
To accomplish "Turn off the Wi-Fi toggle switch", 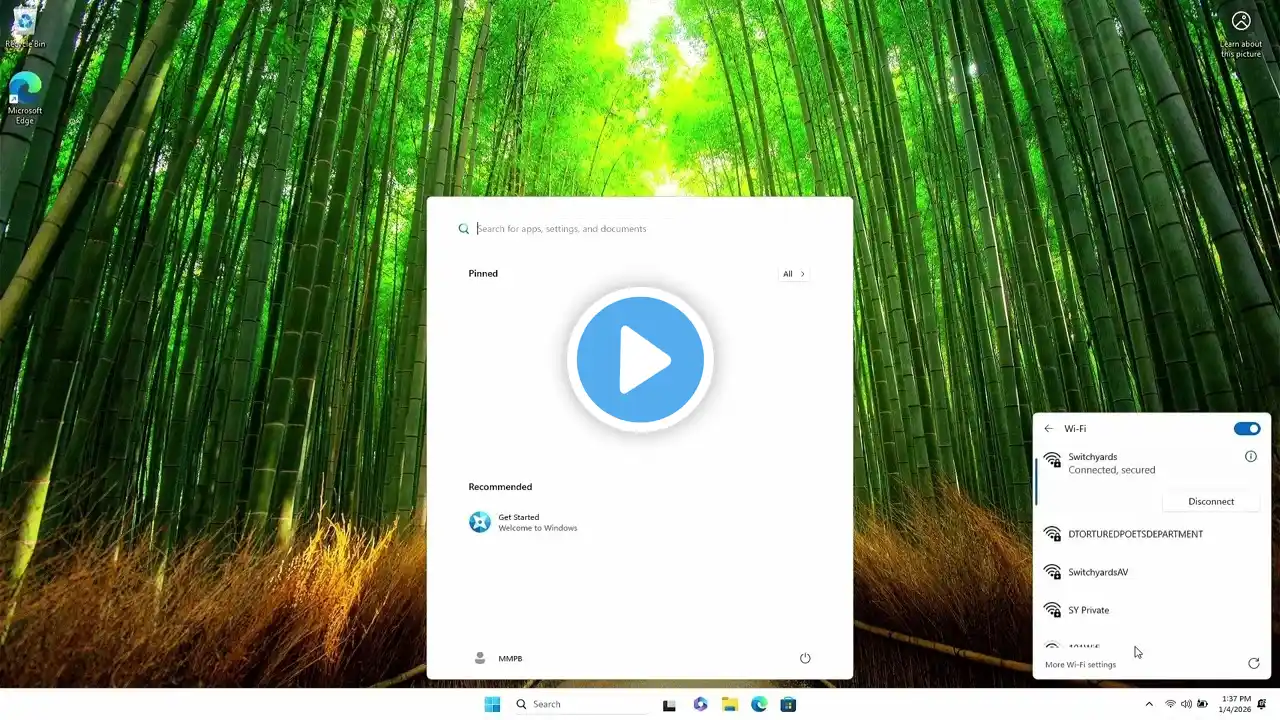I will (x=1246, y=429).
